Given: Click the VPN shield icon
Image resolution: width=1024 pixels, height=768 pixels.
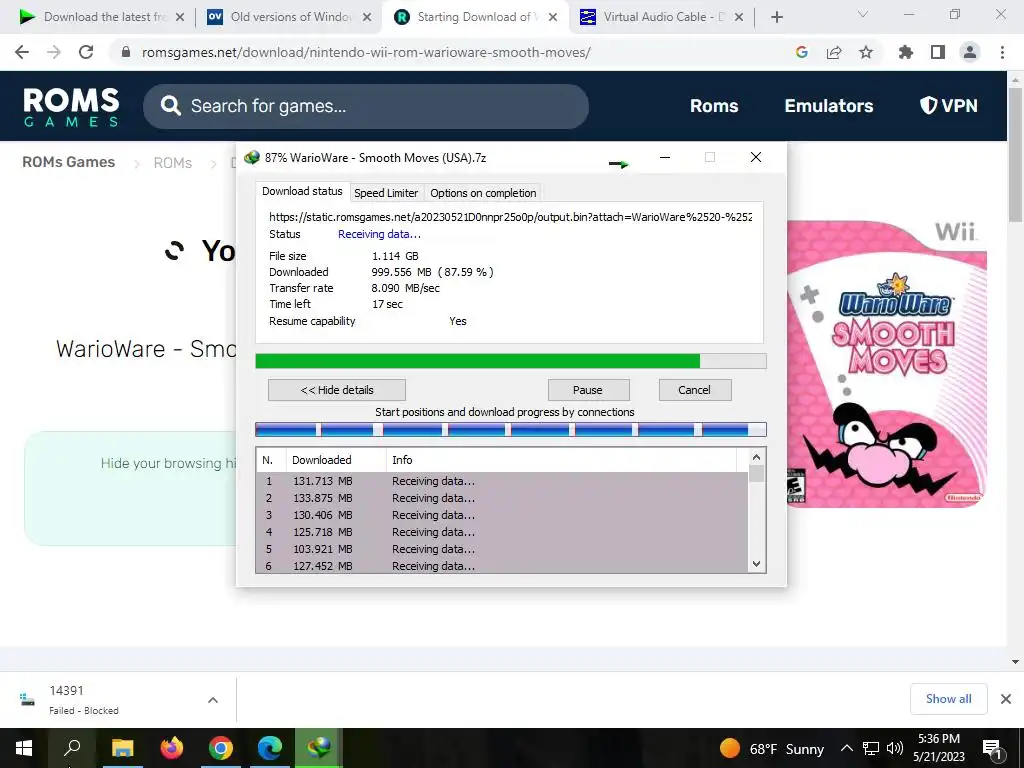Looking at the screenshot, I should pyautogui.click(x=928, y=105).
